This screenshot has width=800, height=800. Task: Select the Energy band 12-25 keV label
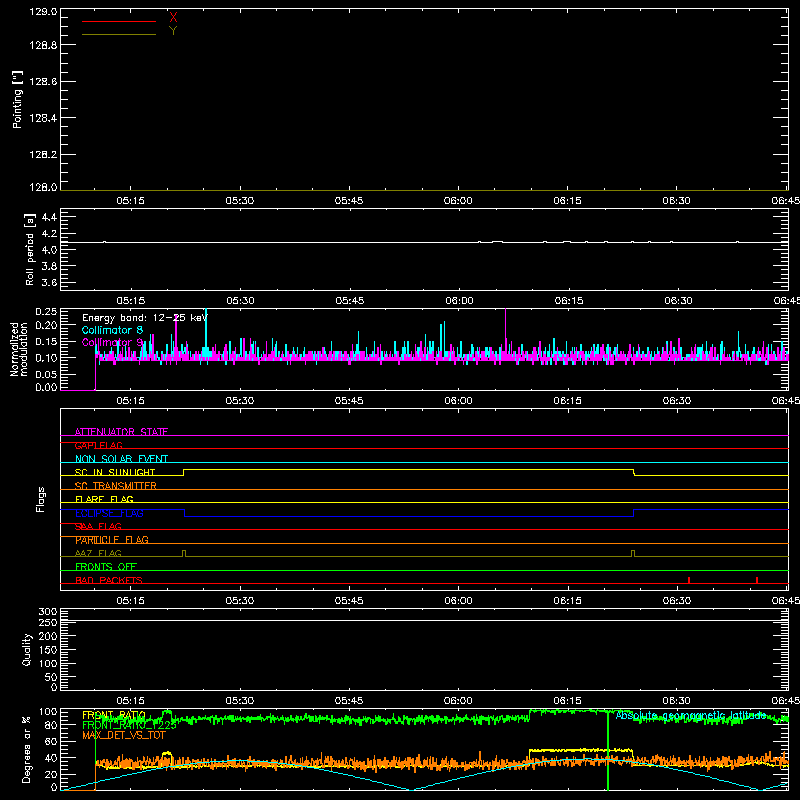point(145,318)
